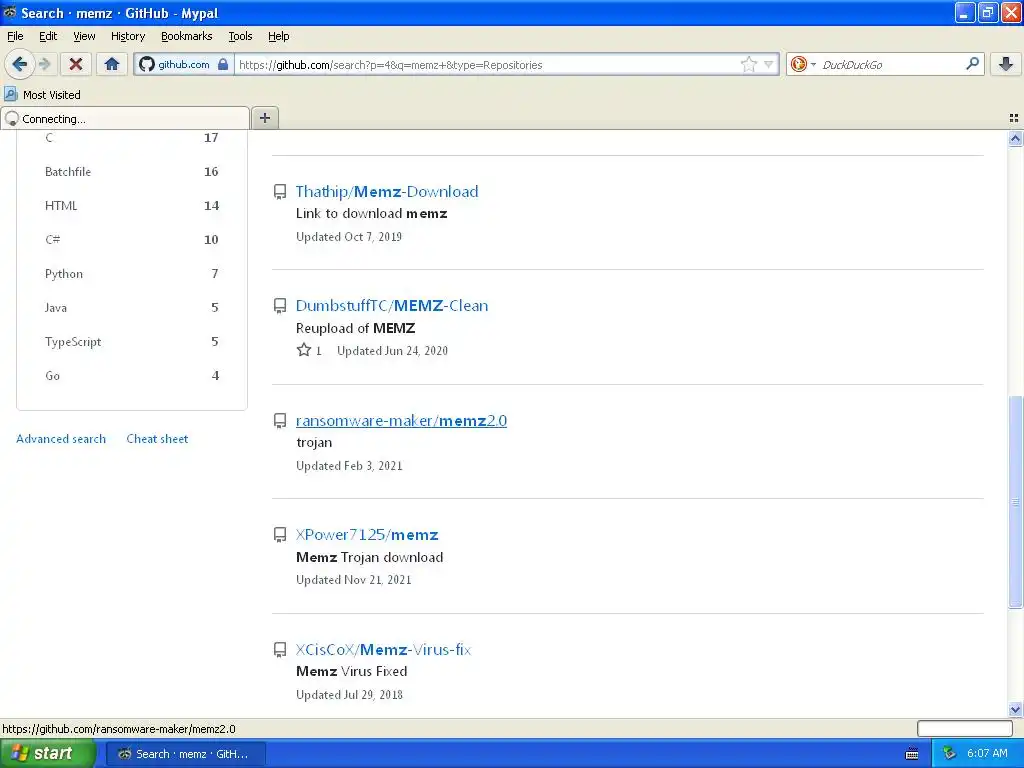Open the Windows Start menu
The height and width of the screenshot is (768, 1024).
(47, 754)
